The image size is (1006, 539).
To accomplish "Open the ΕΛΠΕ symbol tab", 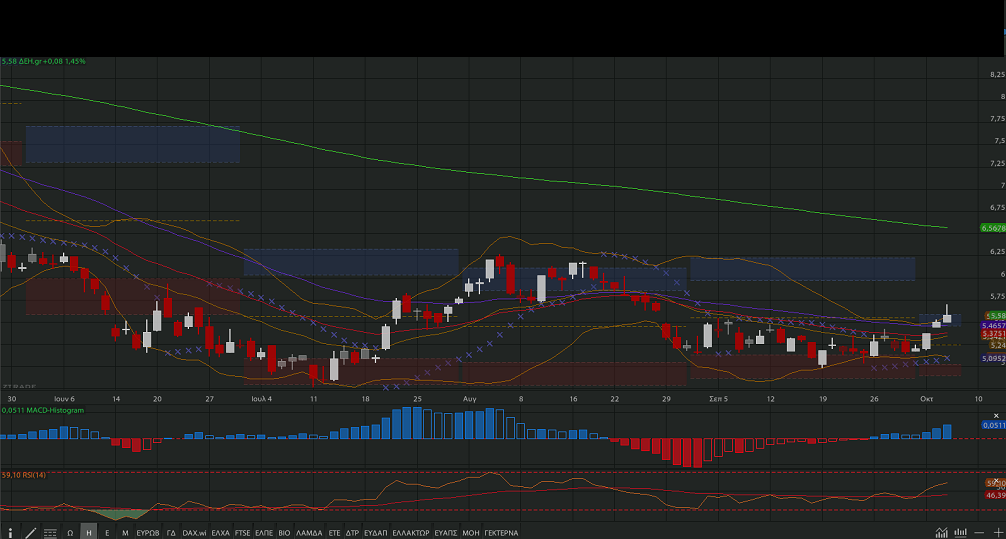I will click(x=264, y=533).
